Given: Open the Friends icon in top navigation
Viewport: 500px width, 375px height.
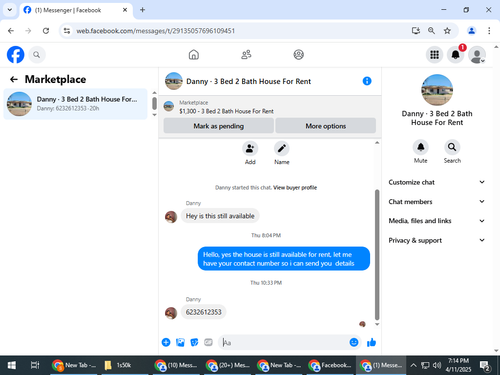Looking at the screenshot, I should 246,55.
